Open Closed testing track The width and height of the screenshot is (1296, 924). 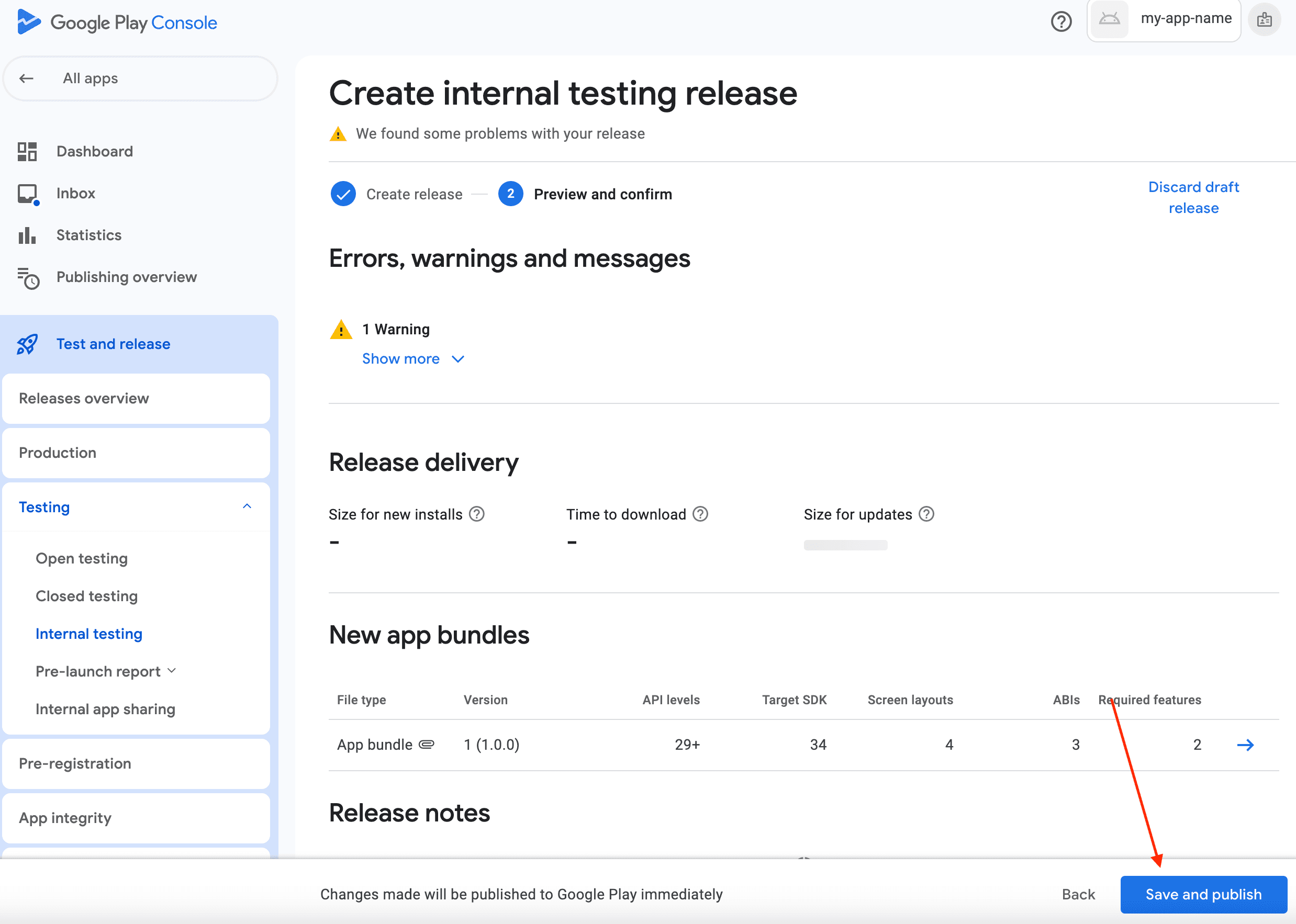[86, 596]
